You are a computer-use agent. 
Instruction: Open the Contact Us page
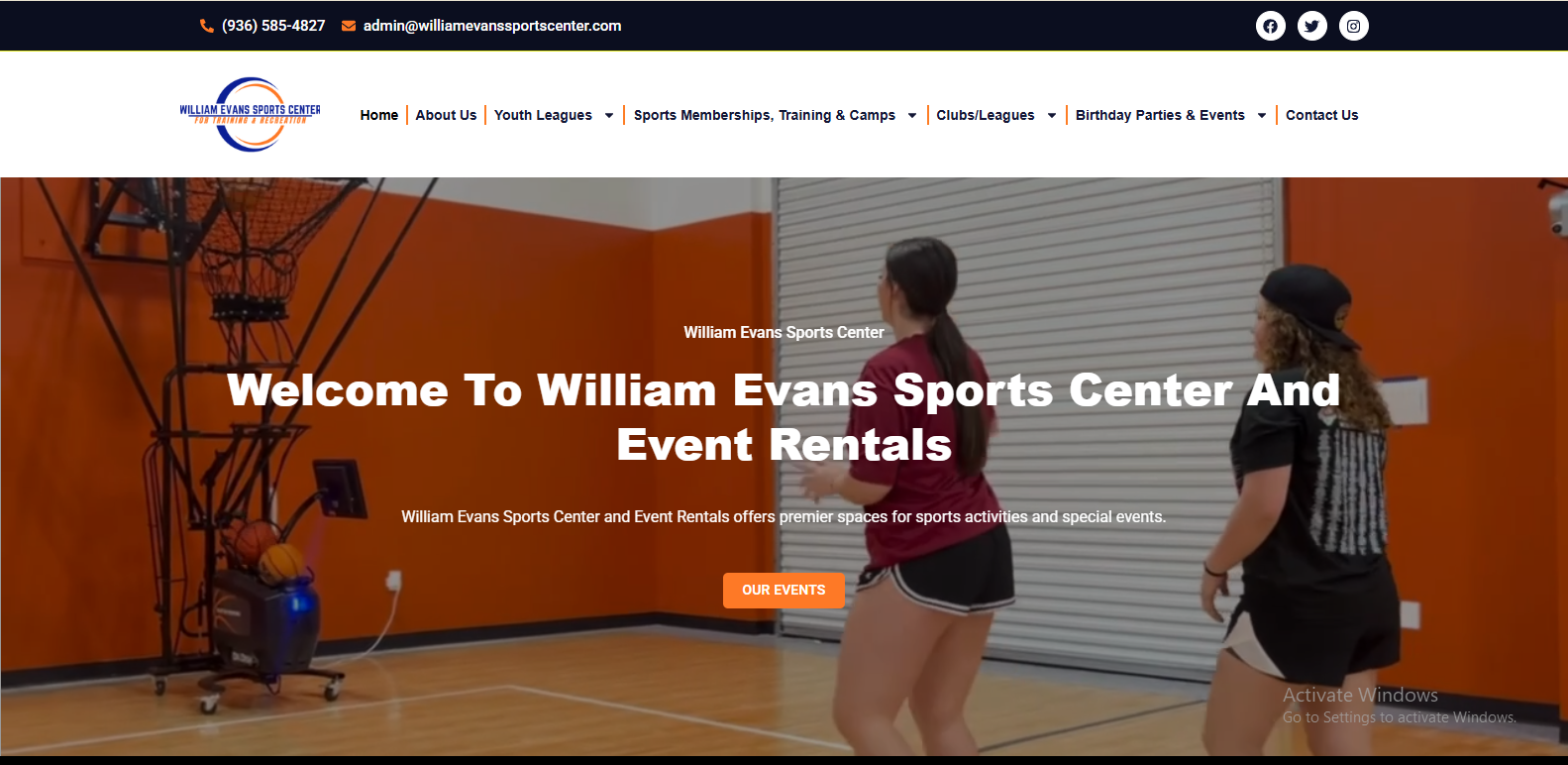1322,115
